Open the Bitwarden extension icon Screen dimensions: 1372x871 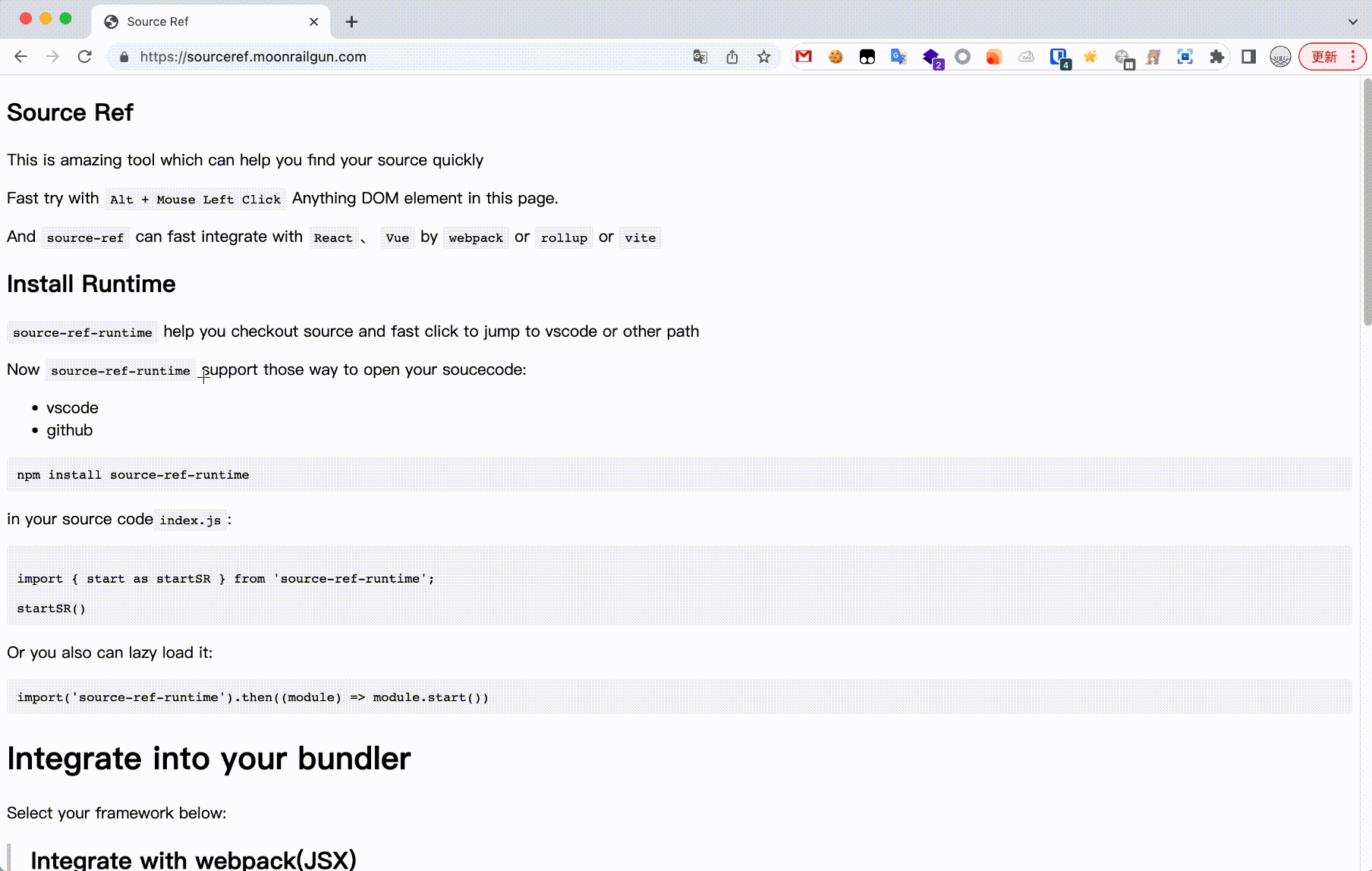(1059, 57)
